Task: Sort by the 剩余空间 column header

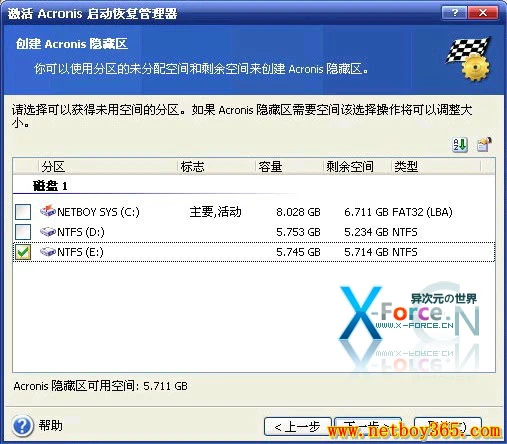Action: pyautogui.click(x=357, y=166)
